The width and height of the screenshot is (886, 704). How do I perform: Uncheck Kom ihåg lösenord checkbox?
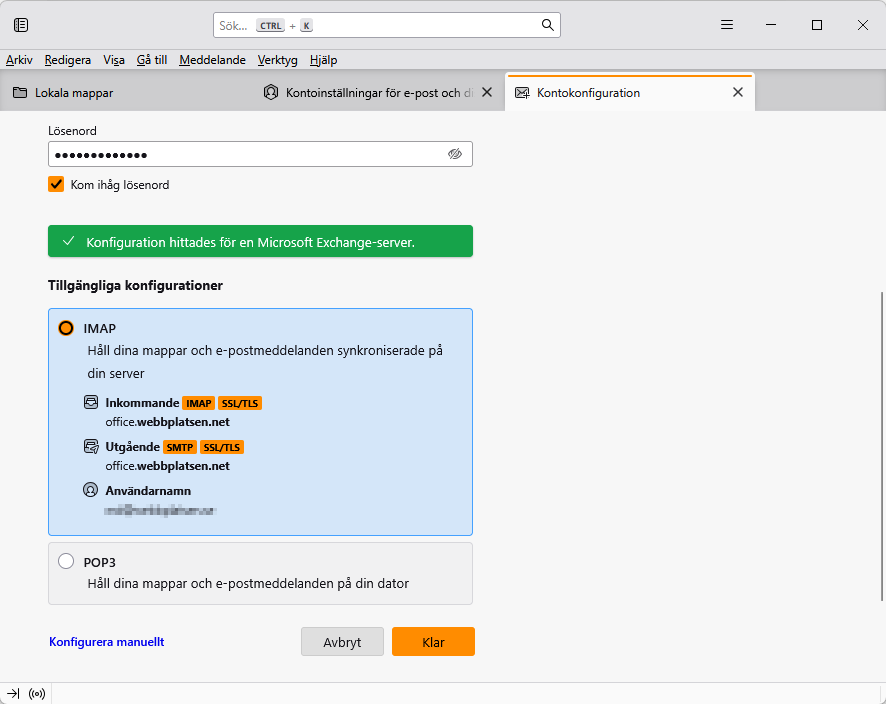point(56,184)
